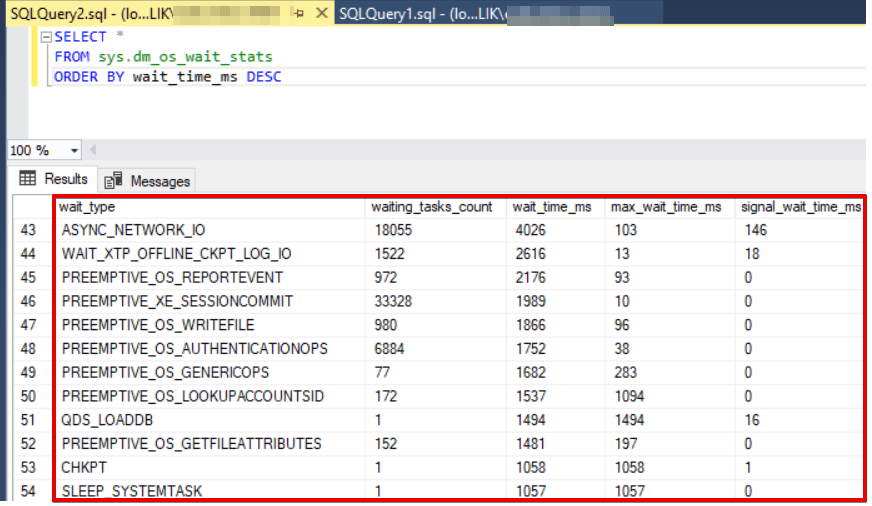Click the SELECT keyword in editor

pyautogui.click(x=80, y=37)
